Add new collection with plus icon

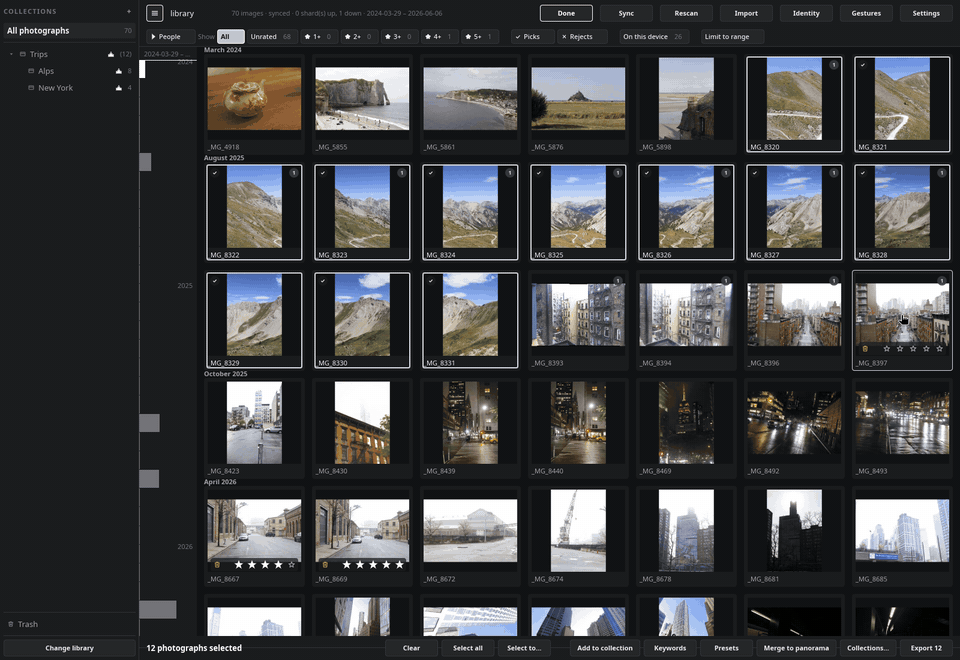tap(129, 11)
